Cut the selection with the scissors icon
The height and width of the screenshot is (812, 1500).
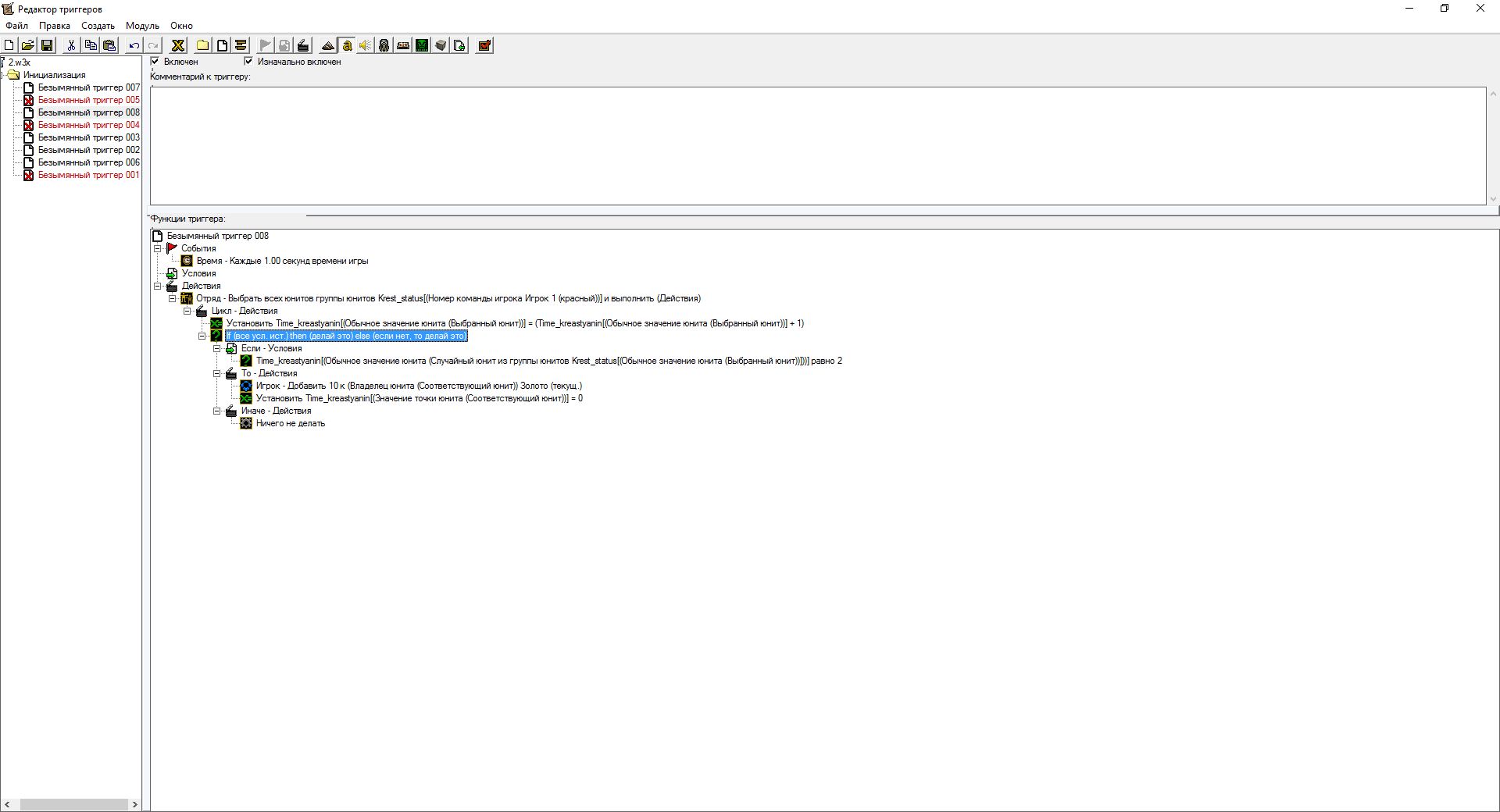pos(71,45)
